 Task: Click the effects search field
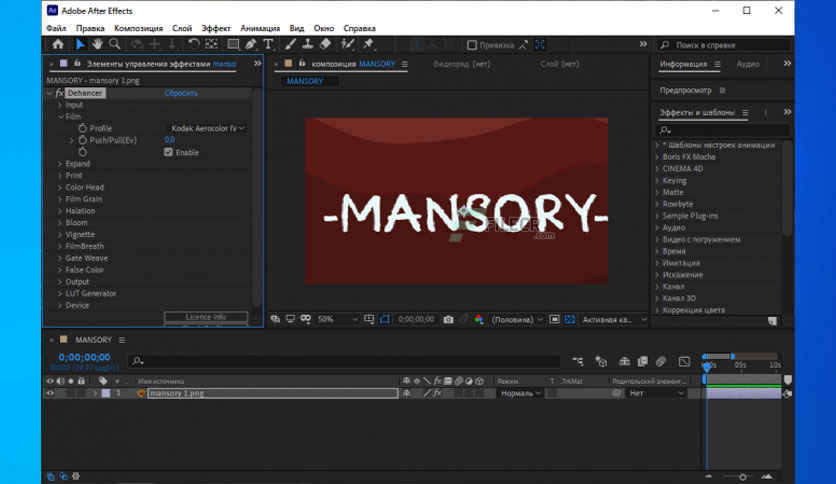coord(720,130)
